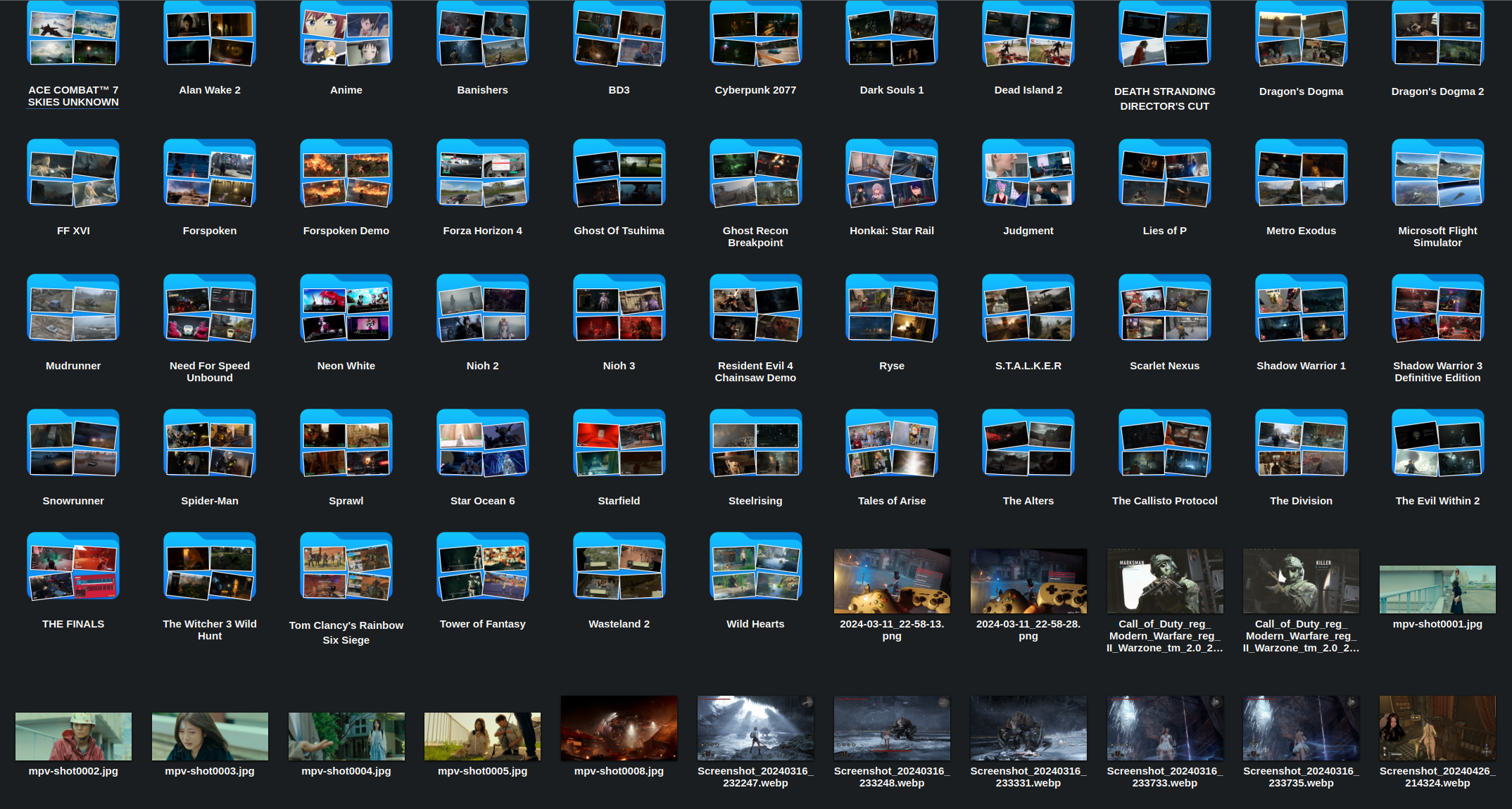1512x809 pixels.
Task: Select Screenshot_20240316_232247.webp thumbnail
Action: (755, 728)
